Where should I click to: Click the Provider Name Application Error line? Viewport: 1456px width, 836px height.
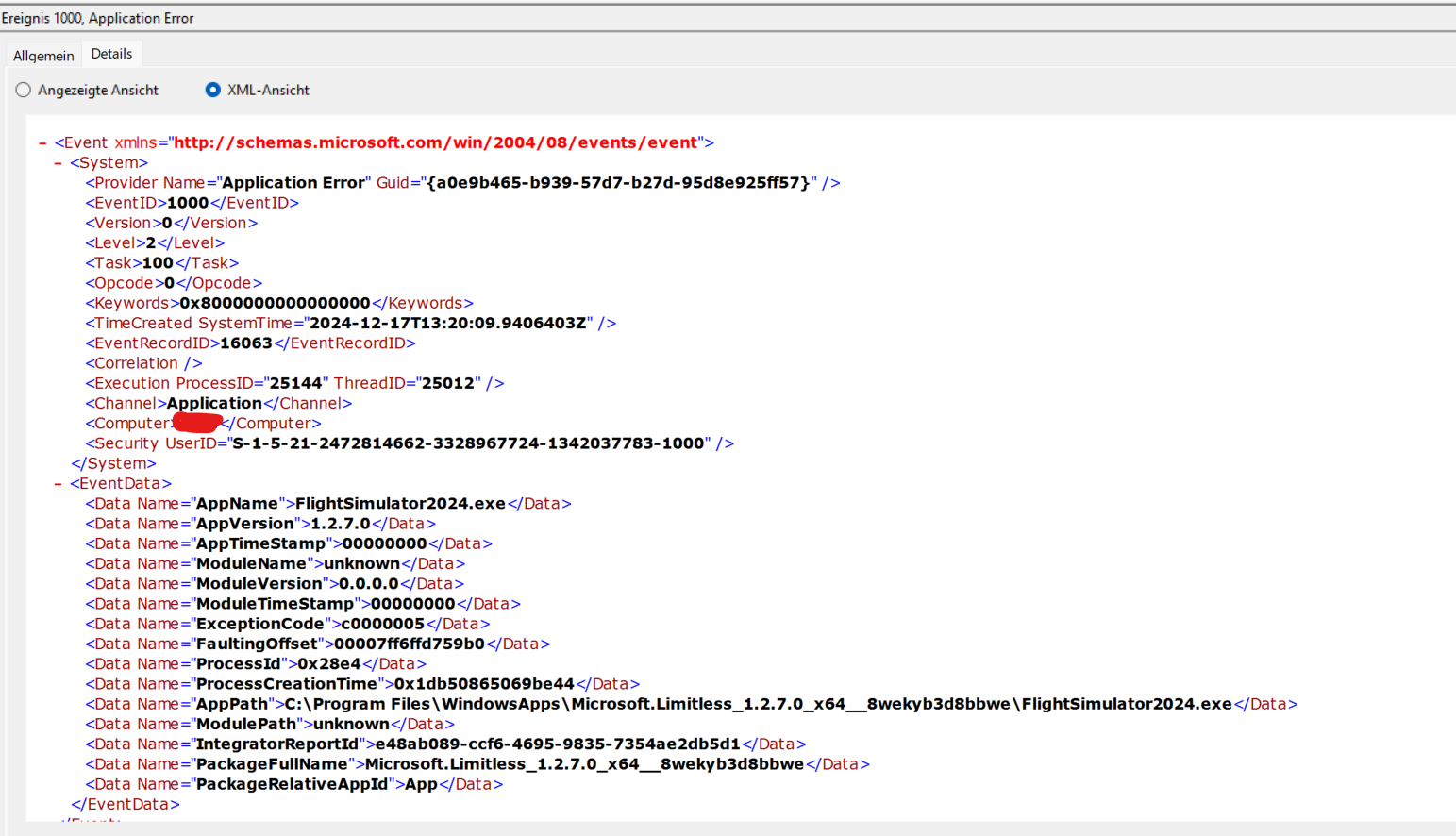pos(462,183)
